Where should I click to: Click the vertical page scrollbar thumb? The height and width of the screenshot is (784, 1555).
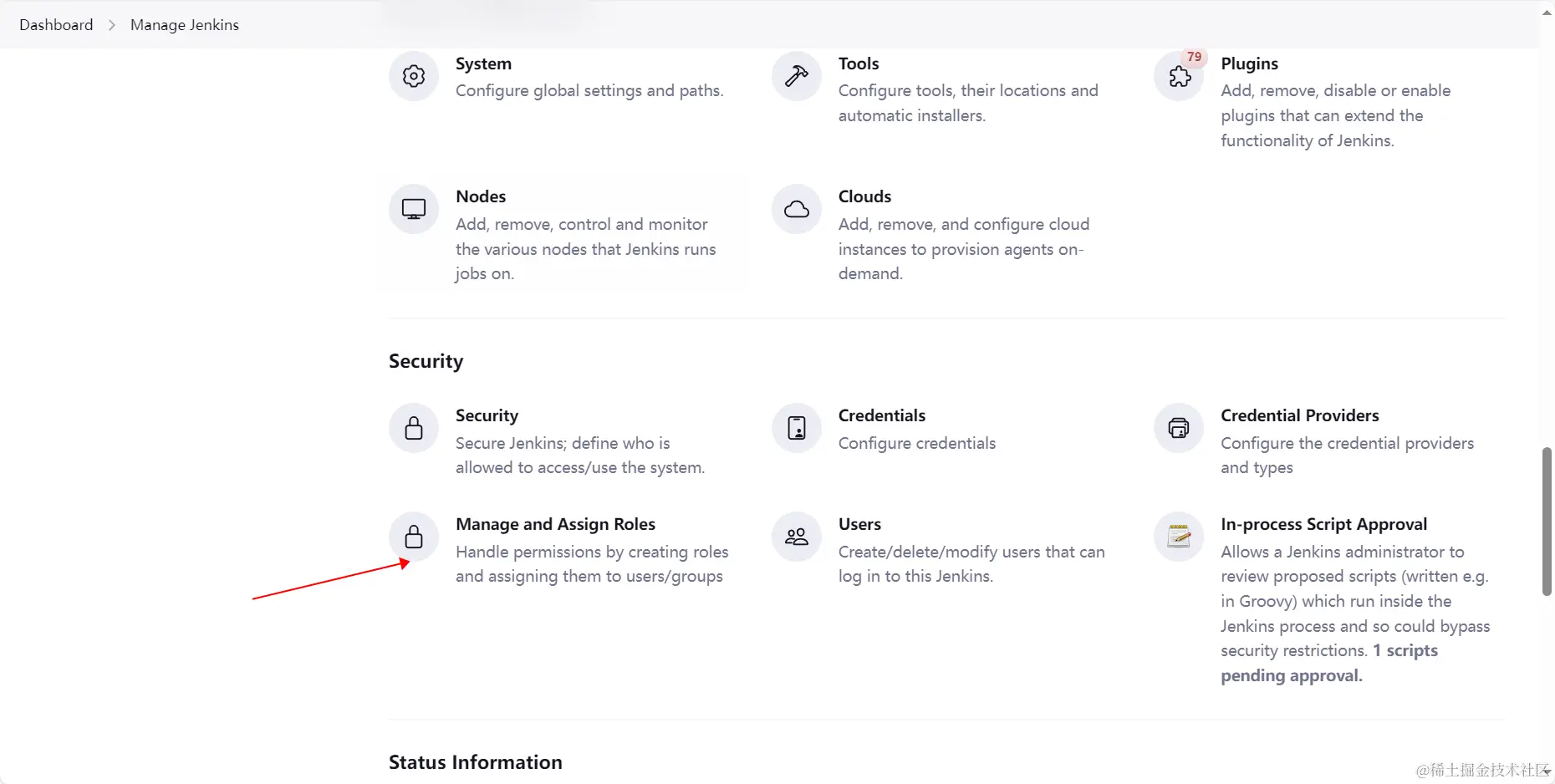(1547, 522)
